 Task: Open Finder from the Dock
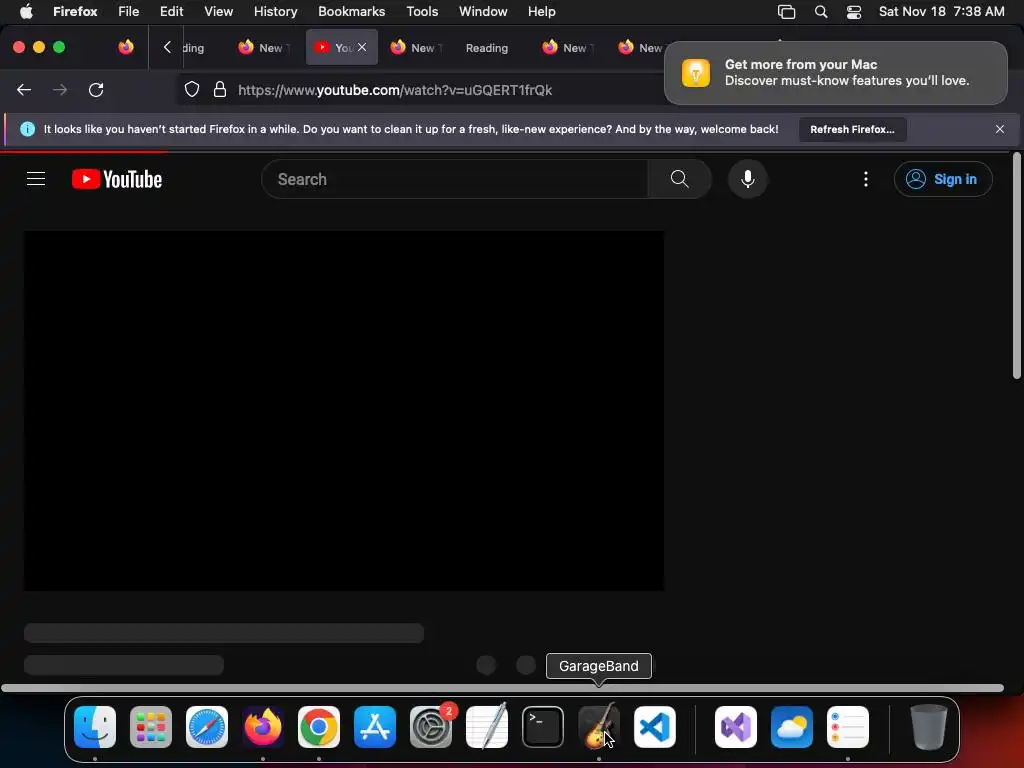[95, 727]
